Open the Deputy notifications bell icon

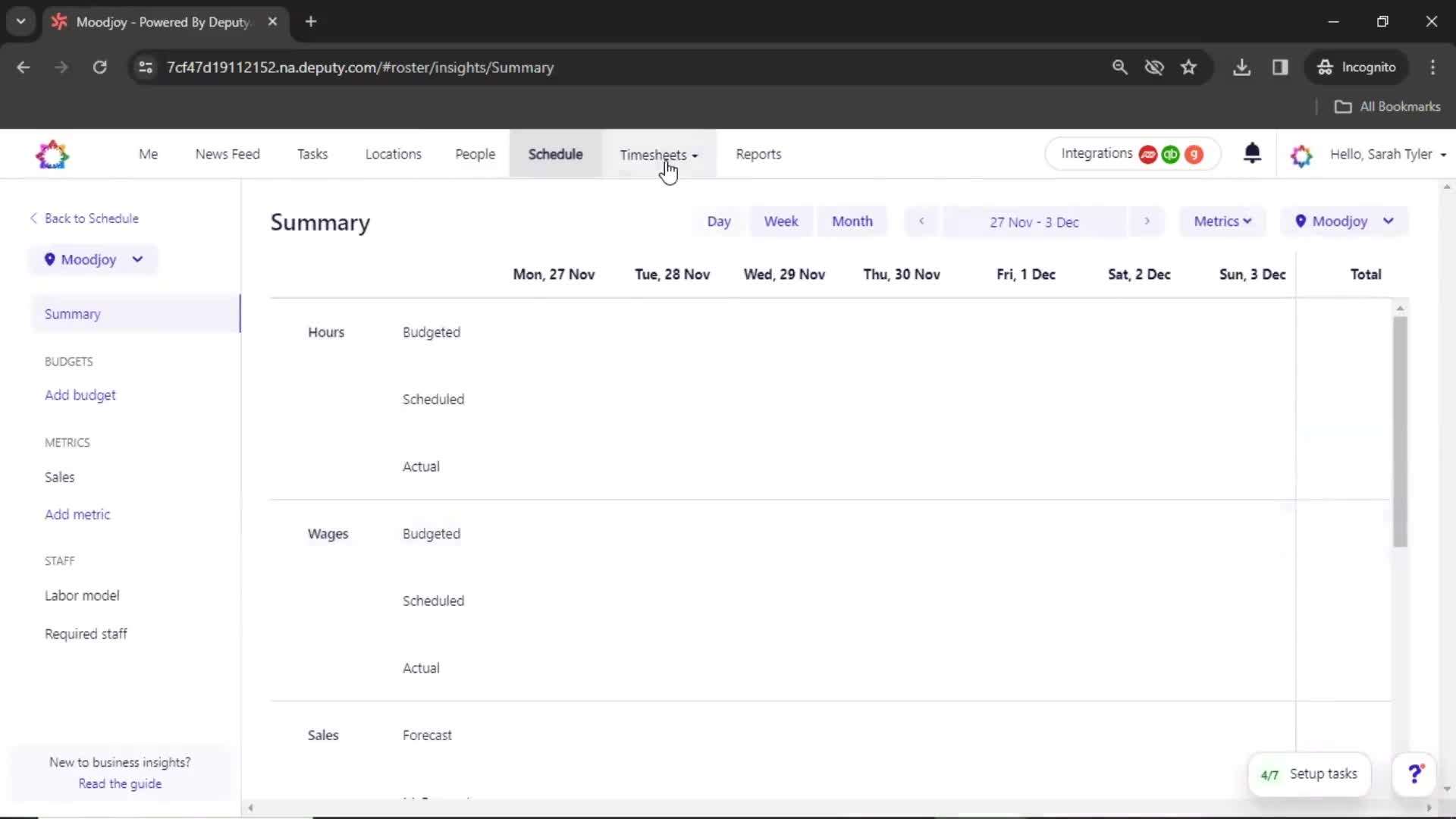pos(1252,154)
